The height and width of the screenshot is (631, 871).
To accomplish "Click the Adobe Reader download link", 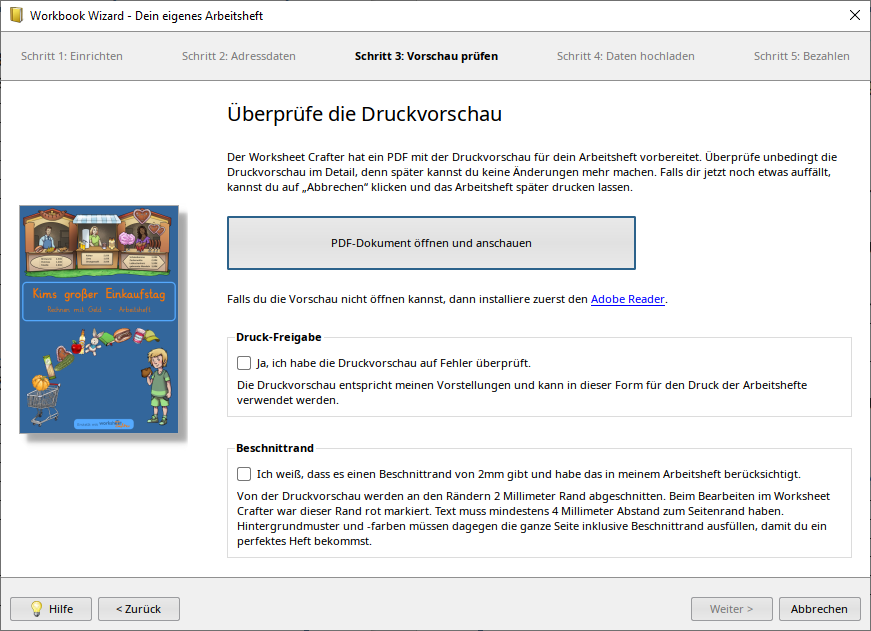I will tap(628, 298).
